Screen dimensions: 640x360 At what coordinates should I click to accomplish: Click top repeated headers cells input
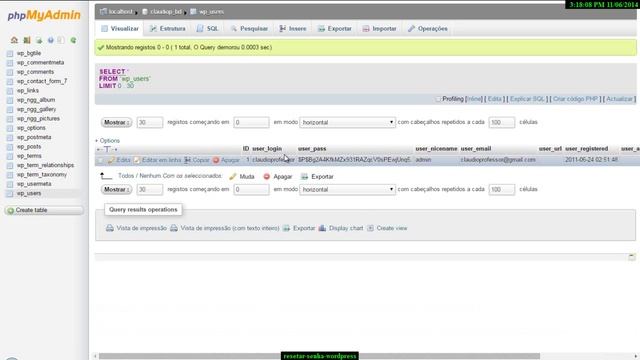coord(502,122)
